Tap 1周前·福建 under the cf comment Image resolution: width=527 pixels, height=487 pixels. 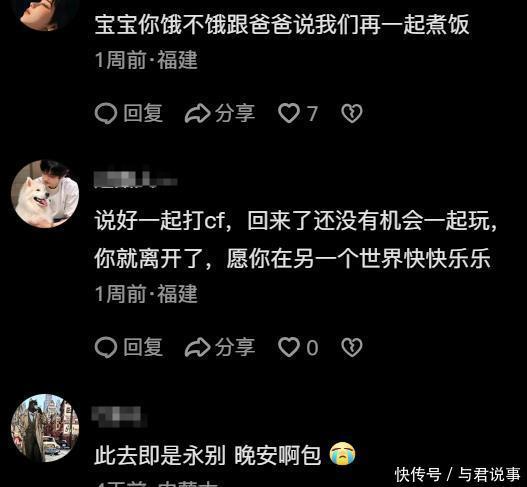(146, 294)
